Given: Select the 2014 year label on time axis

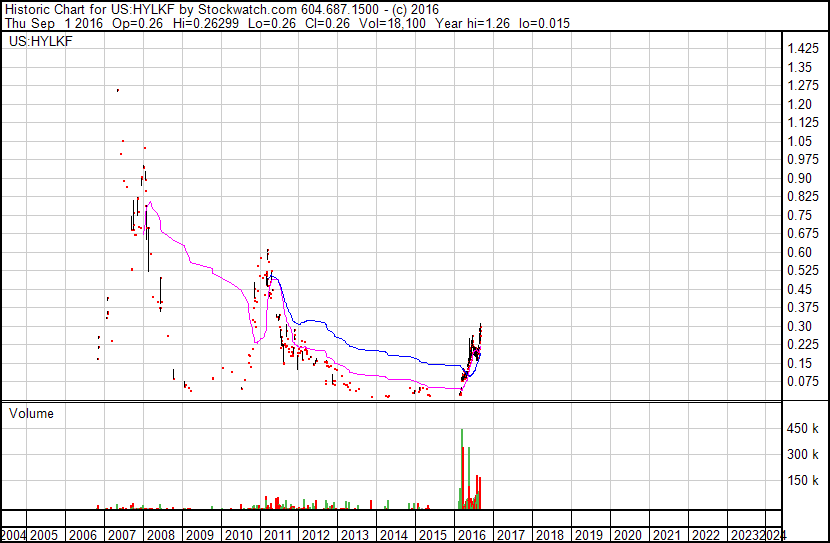Looking at the screenshot, I should pyautogui.click(x=394, y=535).
